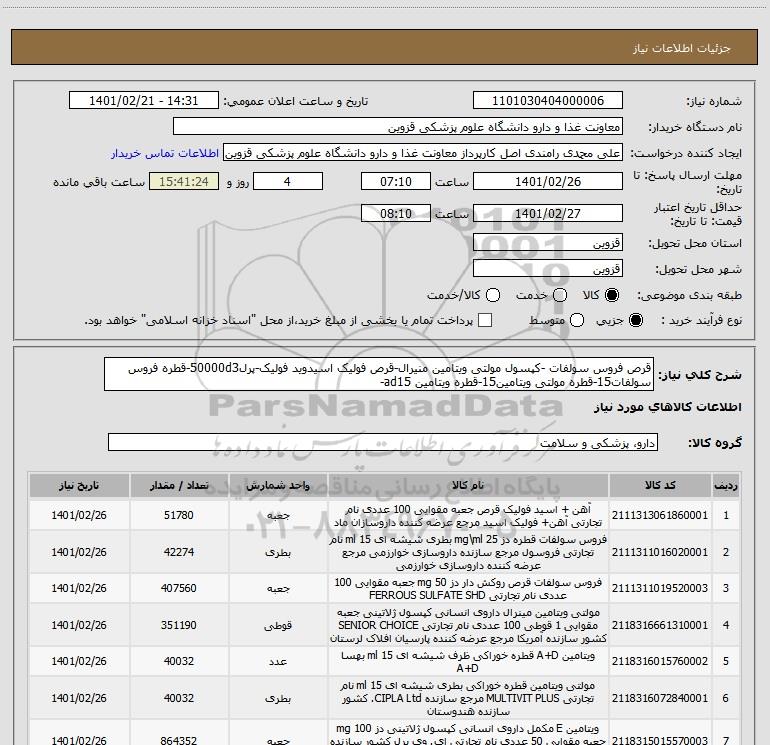Click the FERROUS SULFATE SHD item name
The image size is (770, 745).
click(x=468, y=589)
